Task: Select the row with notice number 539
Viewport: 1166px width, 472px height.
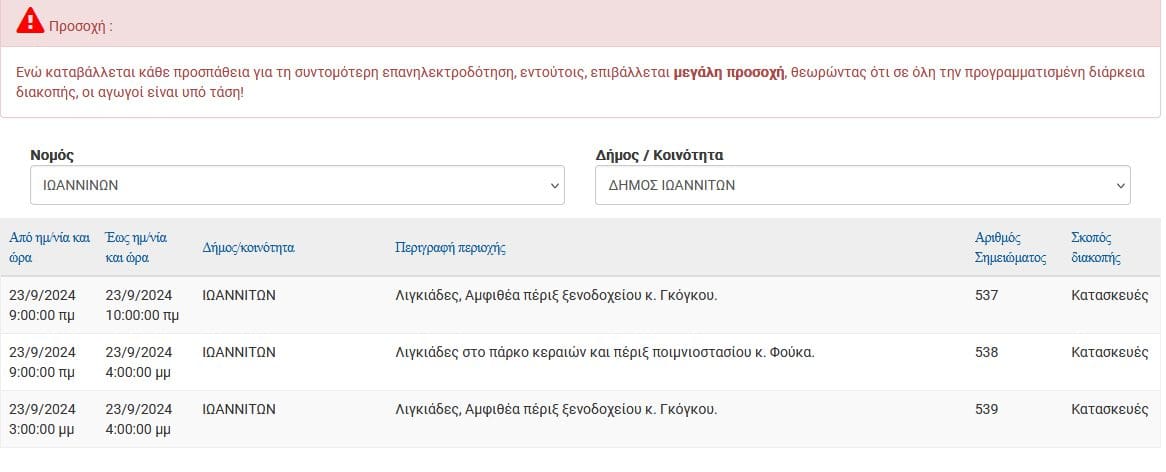Action: tap(580, 418)
